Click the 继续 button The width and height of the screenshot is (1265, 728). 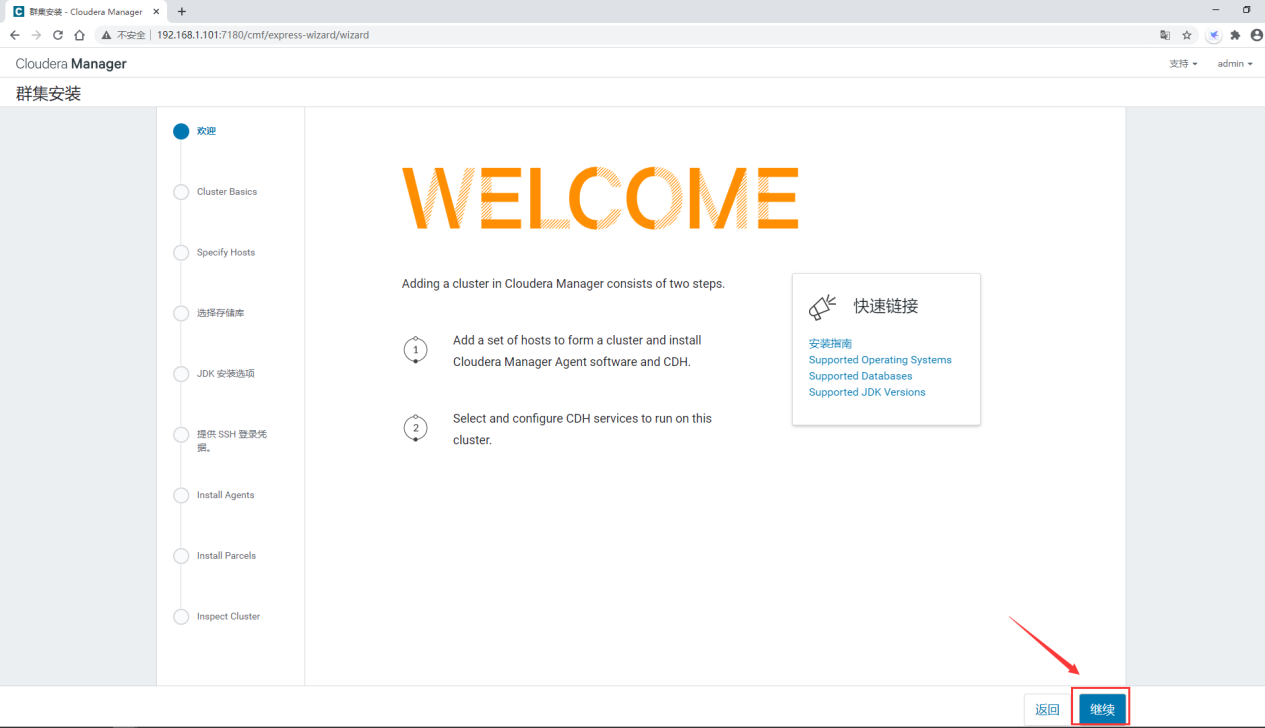pos(1102,710)
